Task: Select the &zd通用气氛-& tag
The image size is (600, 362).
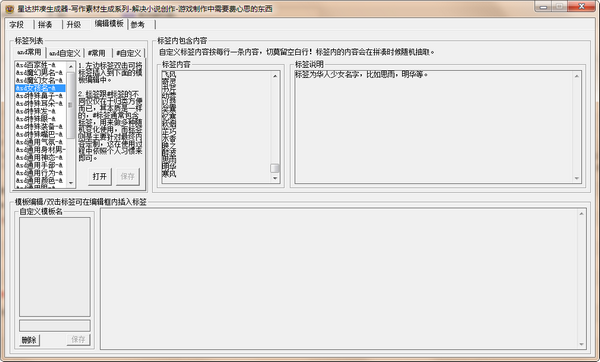Action: pyautogui.click(x=40, y=142)
